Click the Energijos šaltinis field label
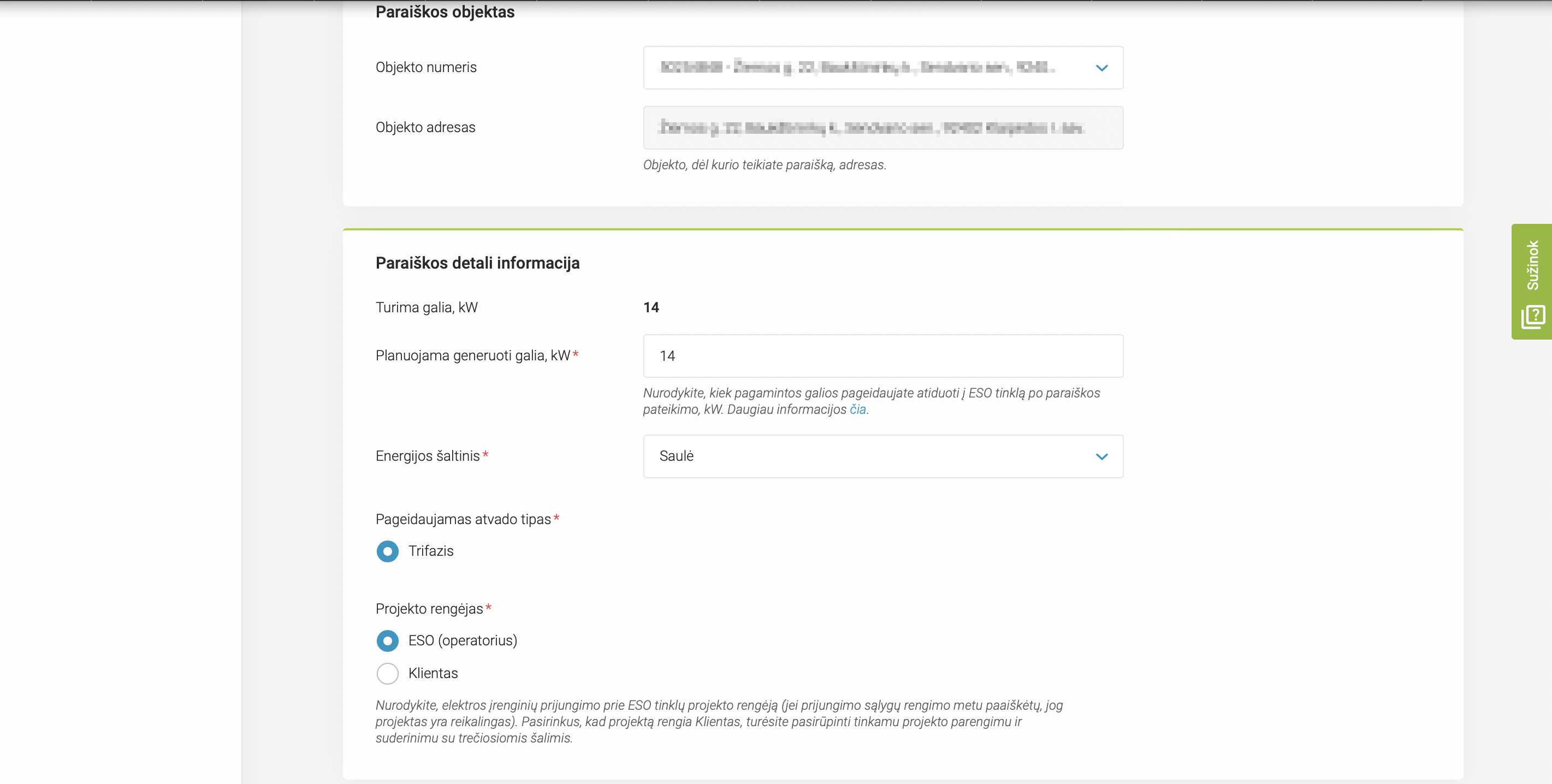1552x784 pixels. click(427, 456)
